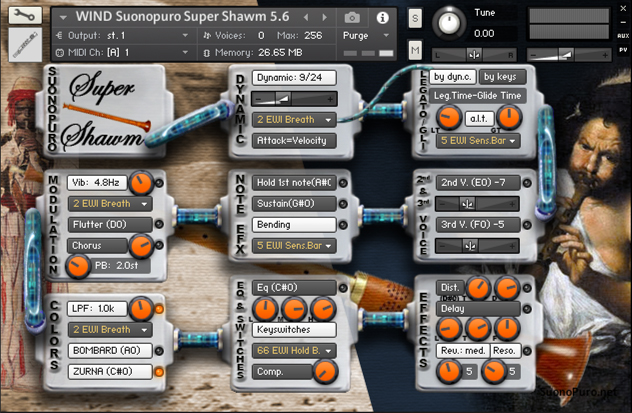The image size is (632, 413).
Task: Select legato by dyn.c. button
Action: [453, 77]
